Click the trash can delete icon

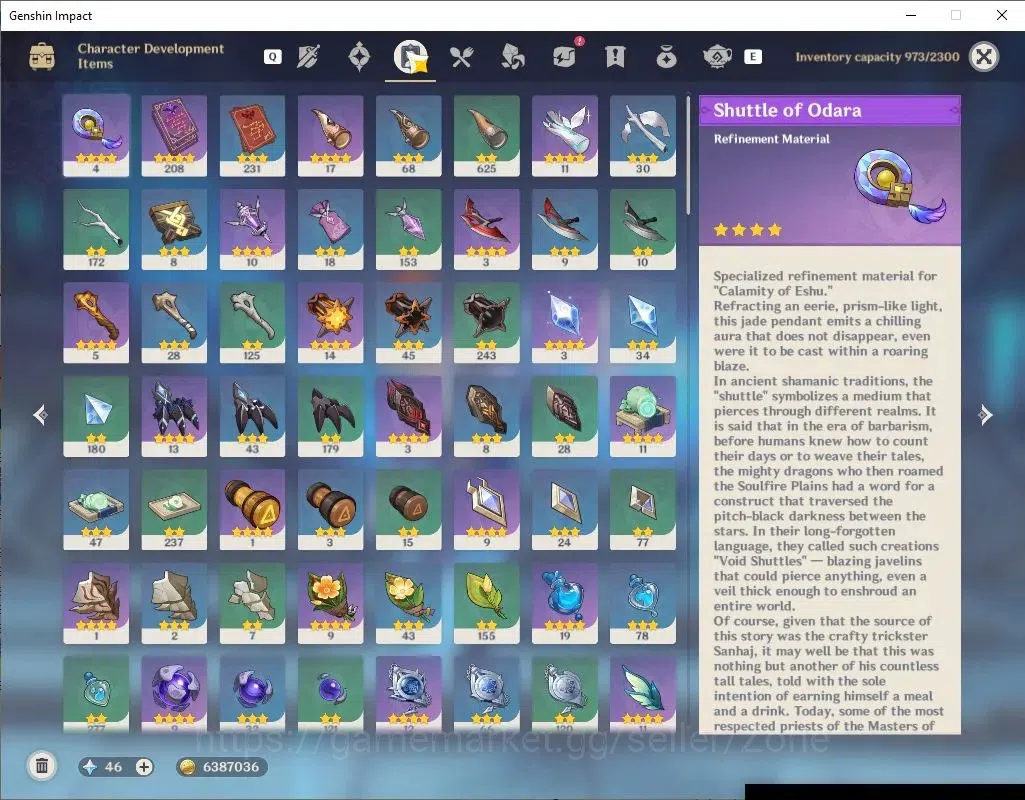pyautogui.click(x=42, y=766)
